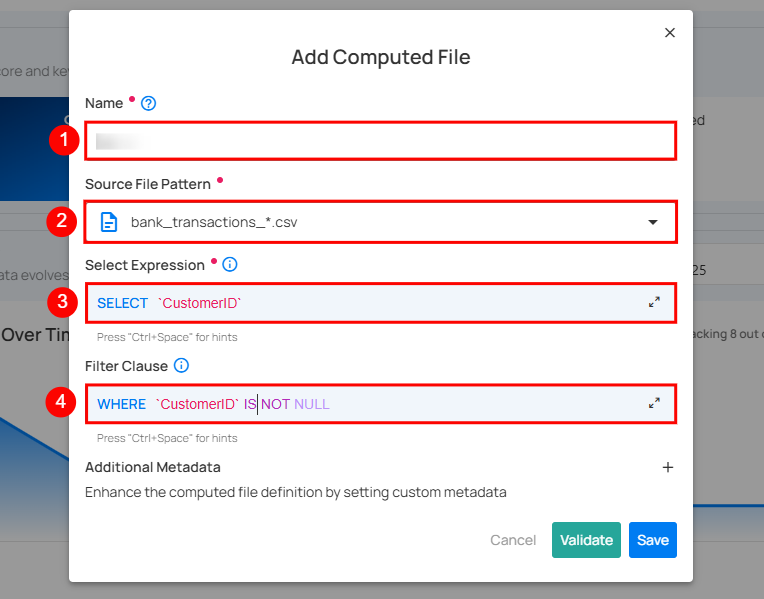Click the Additional Metadata heading

point(153,467)
